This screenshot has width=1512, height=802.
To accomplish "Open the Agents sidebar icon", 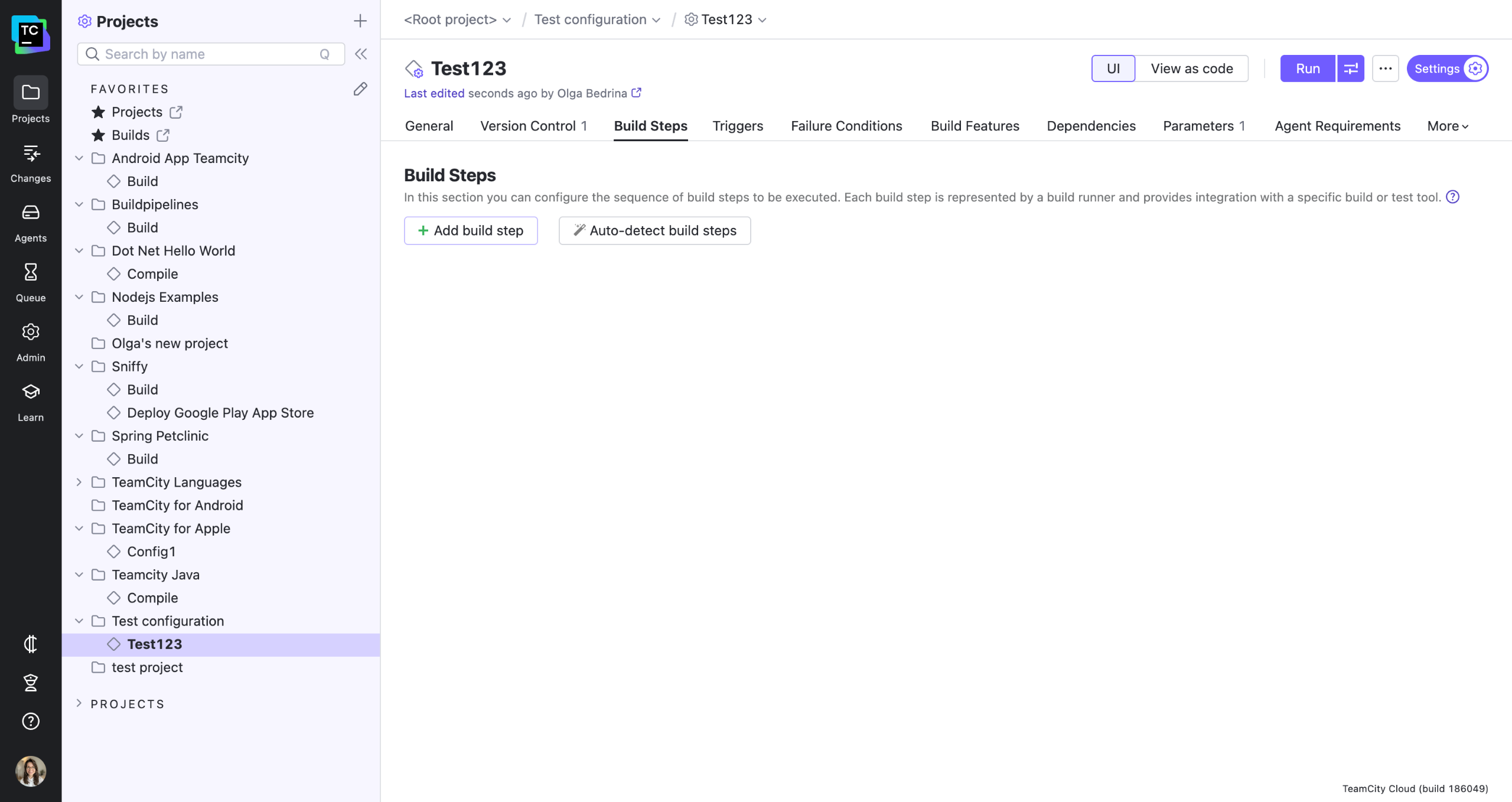I will coord(31,222).
